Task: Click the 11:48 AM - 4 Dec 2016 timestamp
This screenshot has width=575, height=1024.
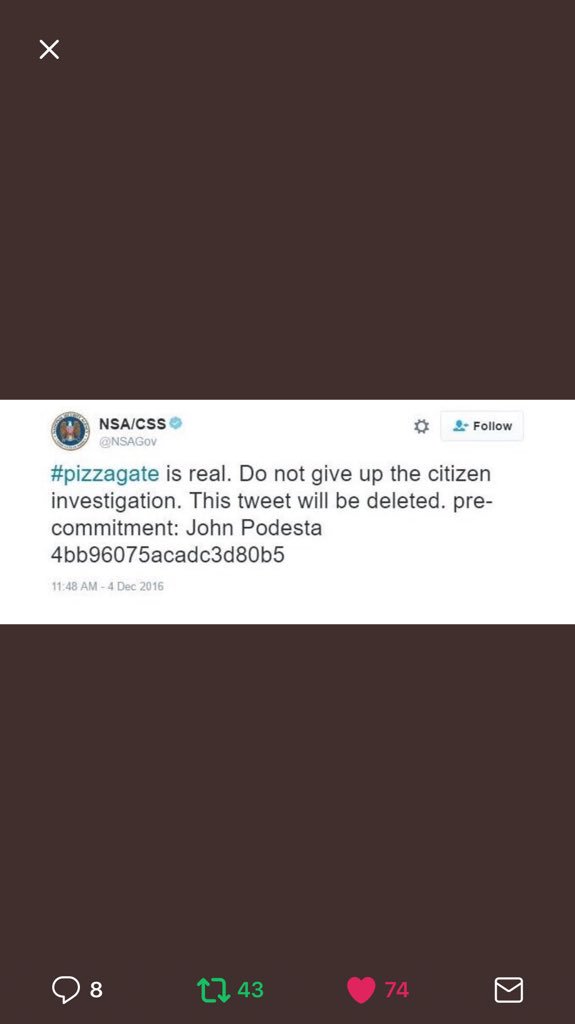Action: (x=107, y=586)
